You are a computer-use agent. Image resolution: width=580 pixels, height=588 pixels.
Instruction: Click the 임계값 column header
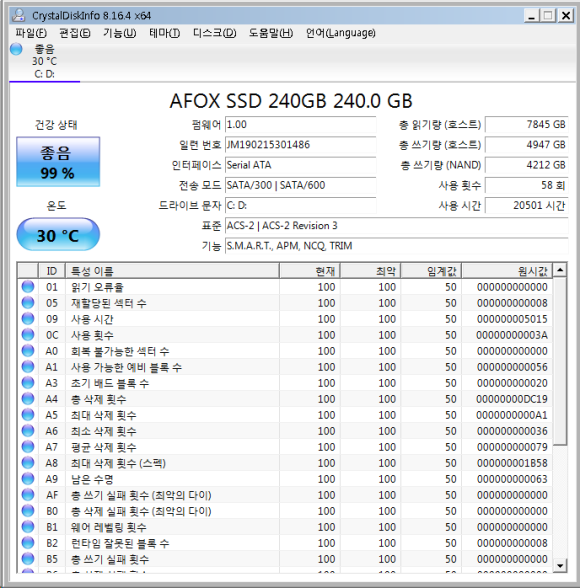(431, 271)
